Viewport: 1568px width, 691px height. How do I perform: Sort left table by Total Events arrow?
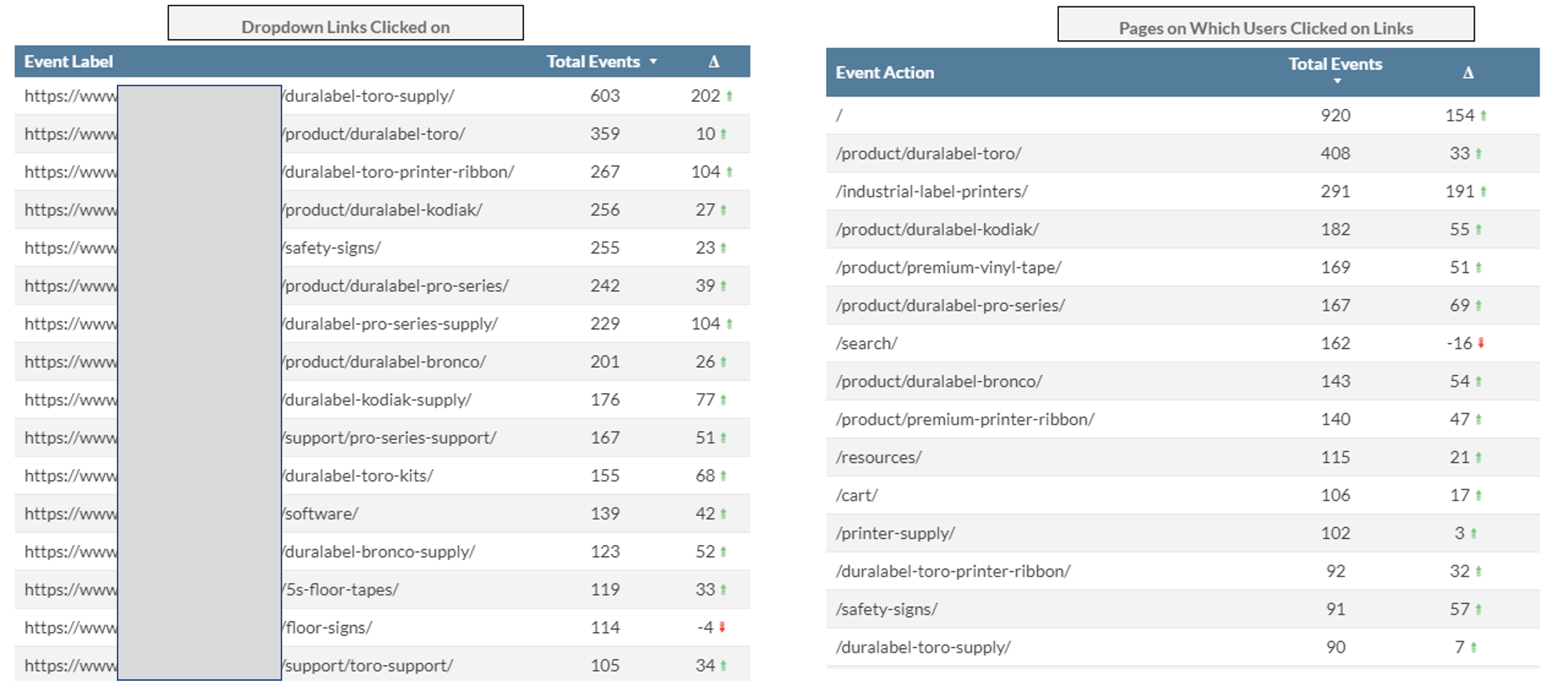click(653, 62)
